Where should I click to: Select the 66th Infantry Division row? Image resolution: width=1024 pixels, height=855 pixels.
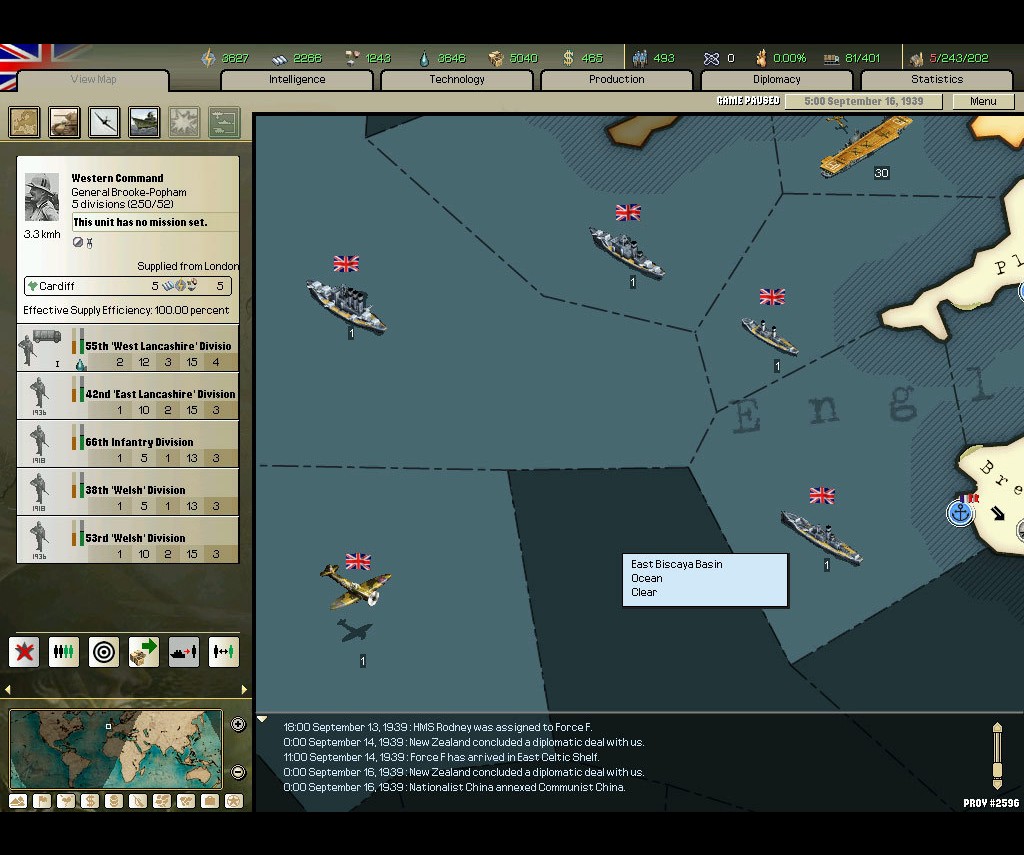point(128,444)
